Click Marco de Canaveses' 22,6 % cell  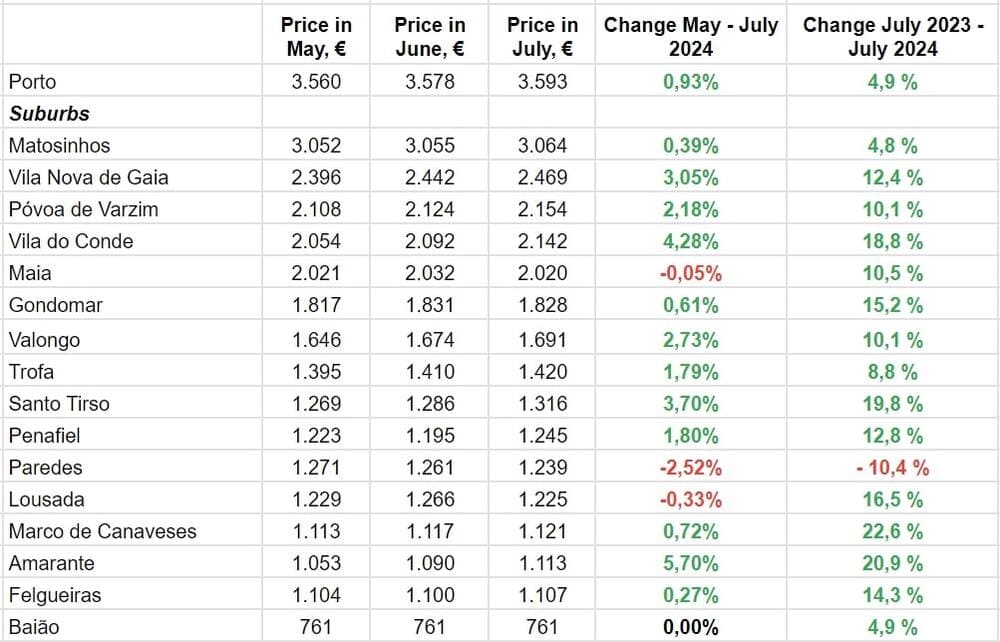click(x=892, y=531)
